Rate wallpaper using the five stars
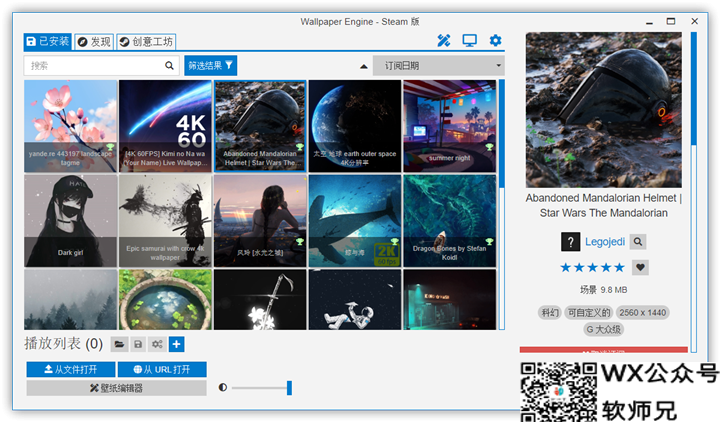The image size is (720, 422). coord(592,267)
